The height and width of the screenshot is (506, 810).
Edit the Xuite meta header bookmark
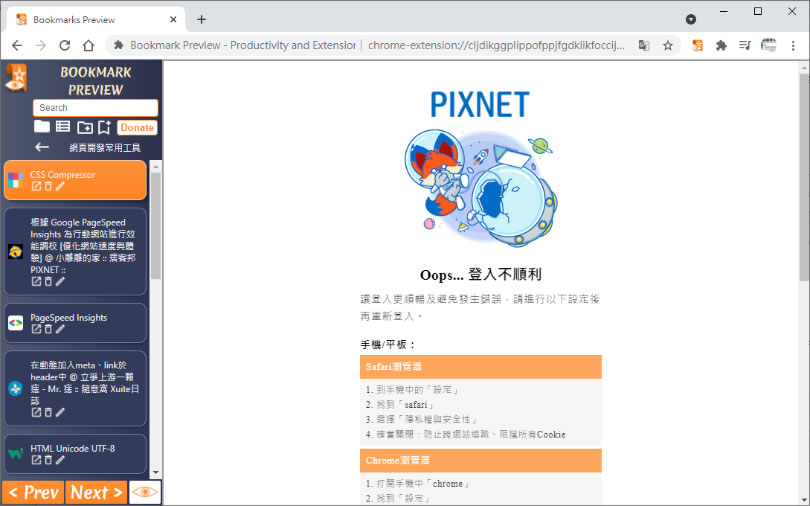[60, 412]
